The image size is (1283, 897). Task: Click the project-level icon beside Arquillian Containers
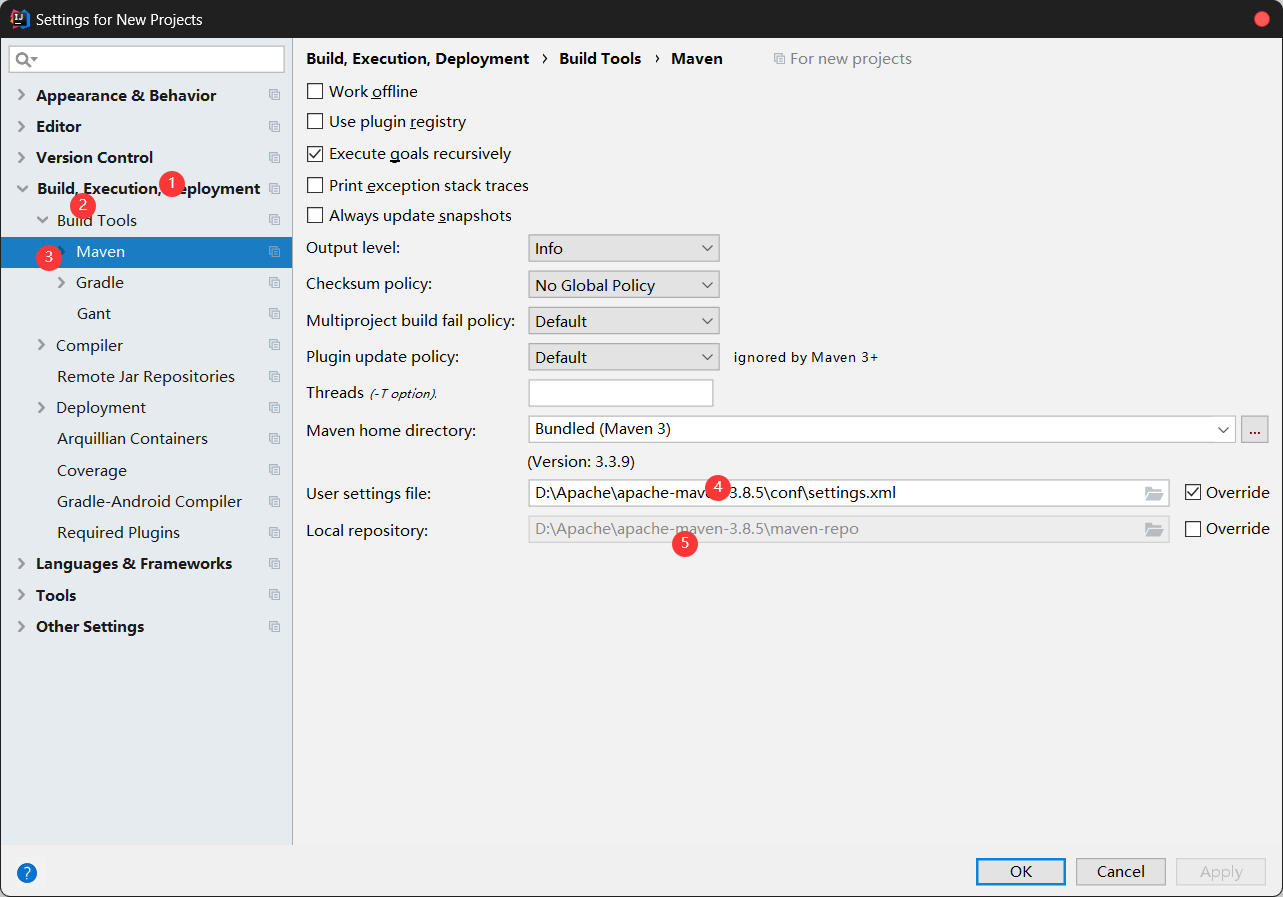tap(274, 438)
